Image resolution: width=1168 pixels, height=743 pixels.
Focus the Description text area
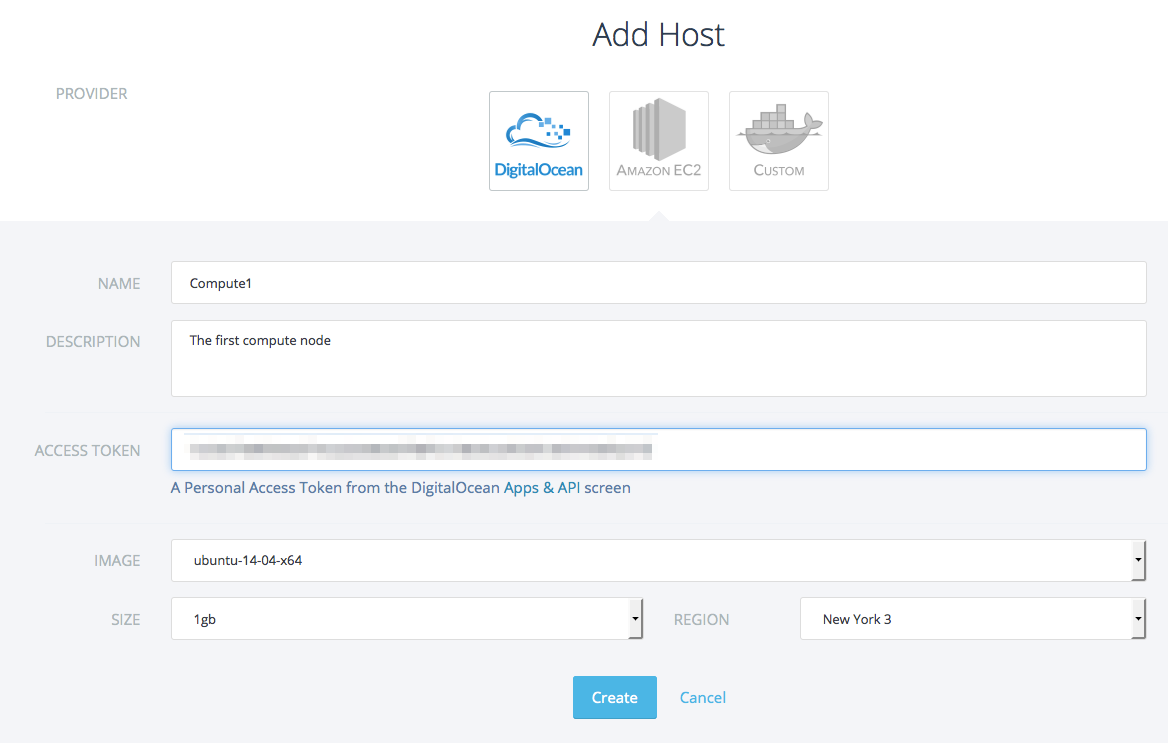pos(658,358)
